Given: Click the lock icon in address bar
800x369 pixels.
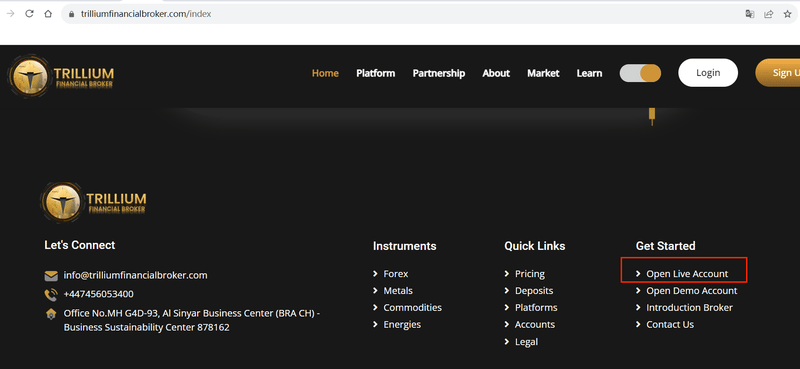Looking at the screenshot, I should (71, 14).
